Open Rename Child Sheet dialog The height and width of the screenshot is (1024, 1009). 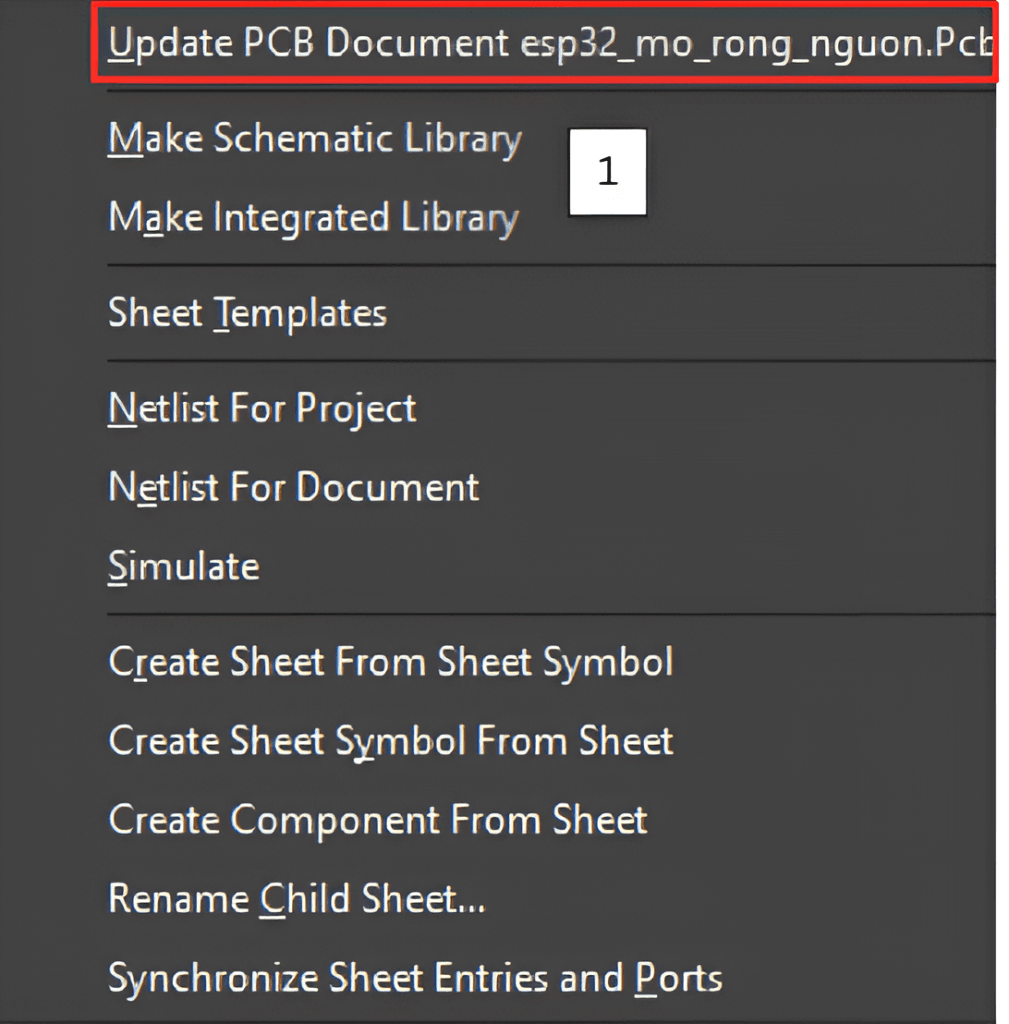(296, 899)
